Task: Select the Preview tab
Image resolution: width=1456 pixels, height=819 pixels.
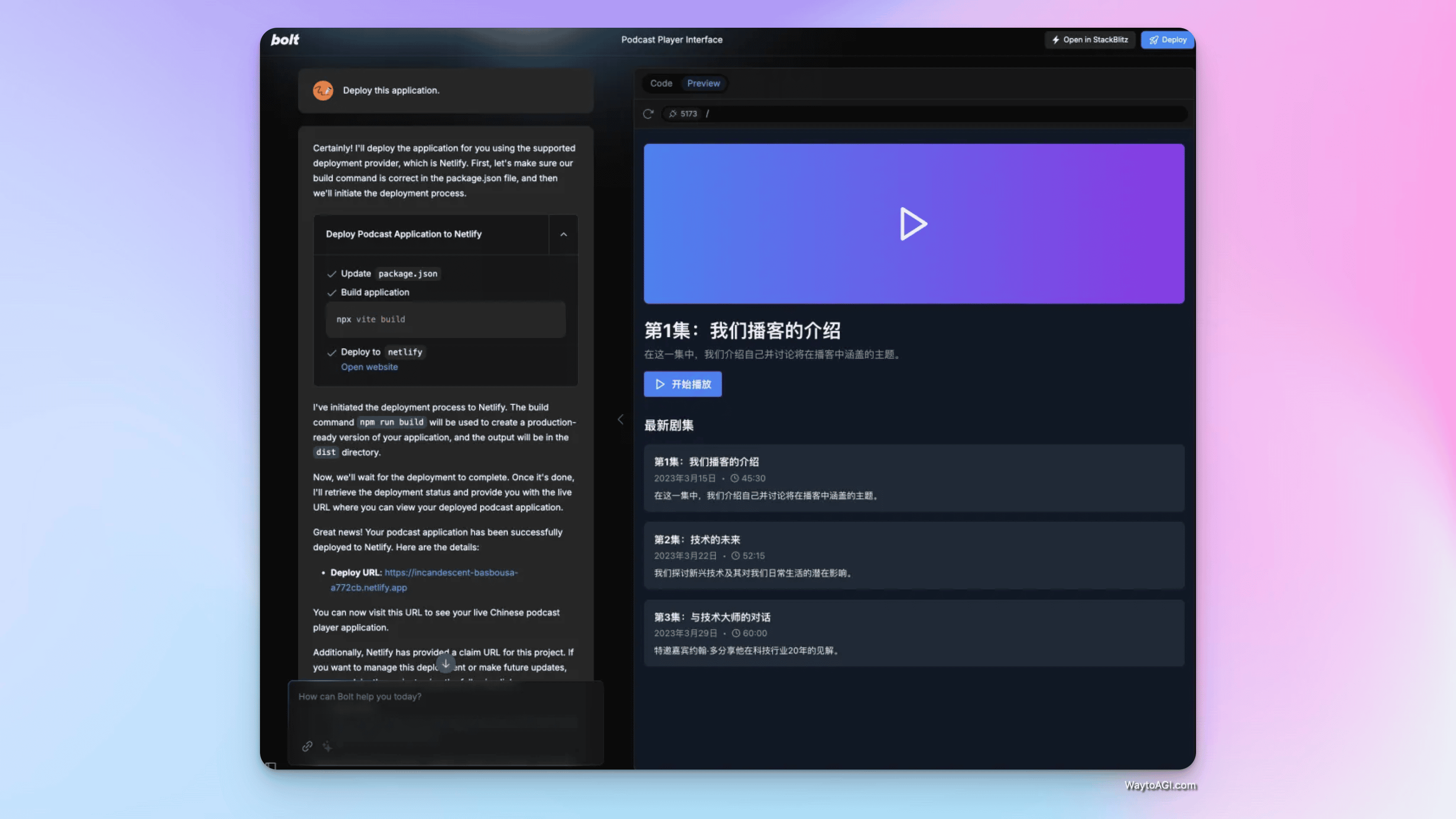Action: [x=703, y=83]
